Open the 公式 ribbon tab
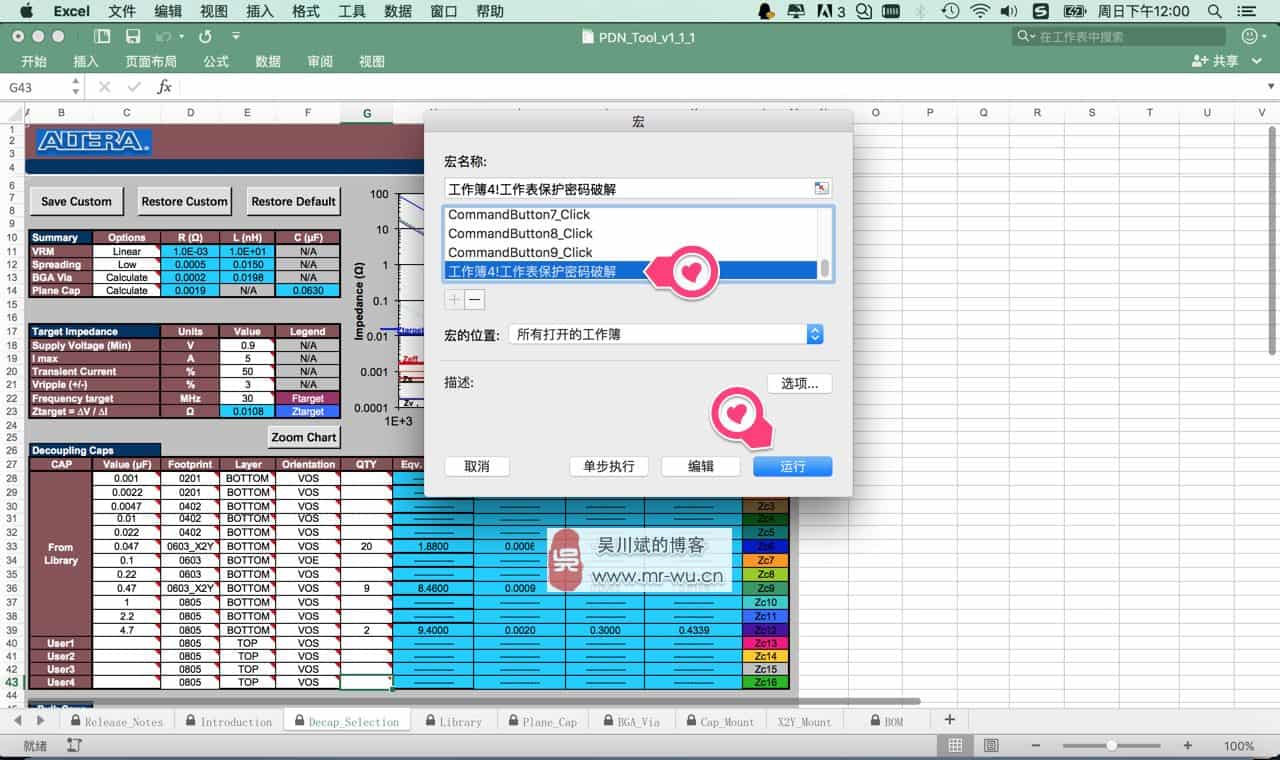Screen dimensions: 1280x760 [216, 61]
